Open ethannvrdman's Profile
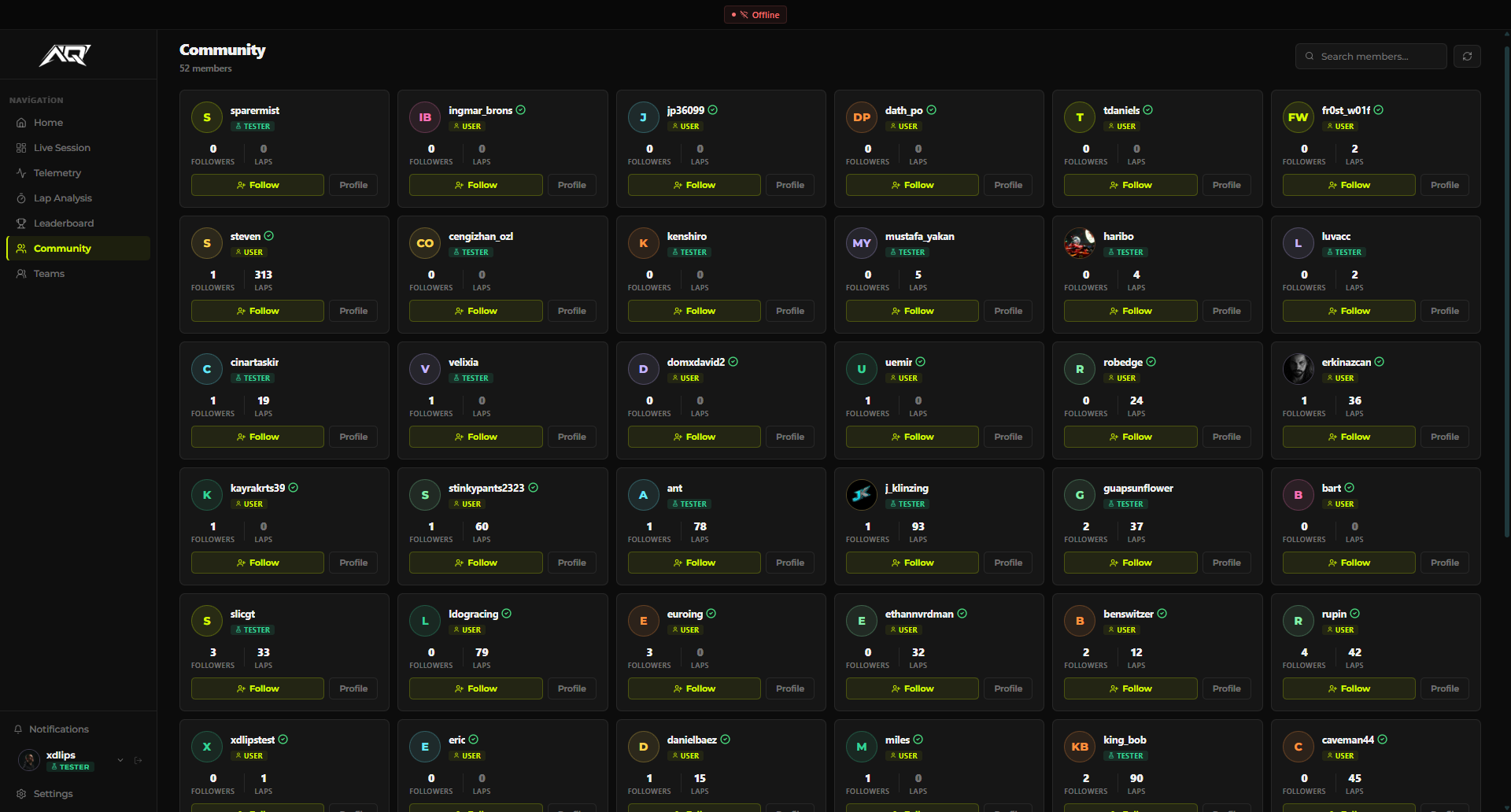1511x812 pixels. click(1008, 688)
